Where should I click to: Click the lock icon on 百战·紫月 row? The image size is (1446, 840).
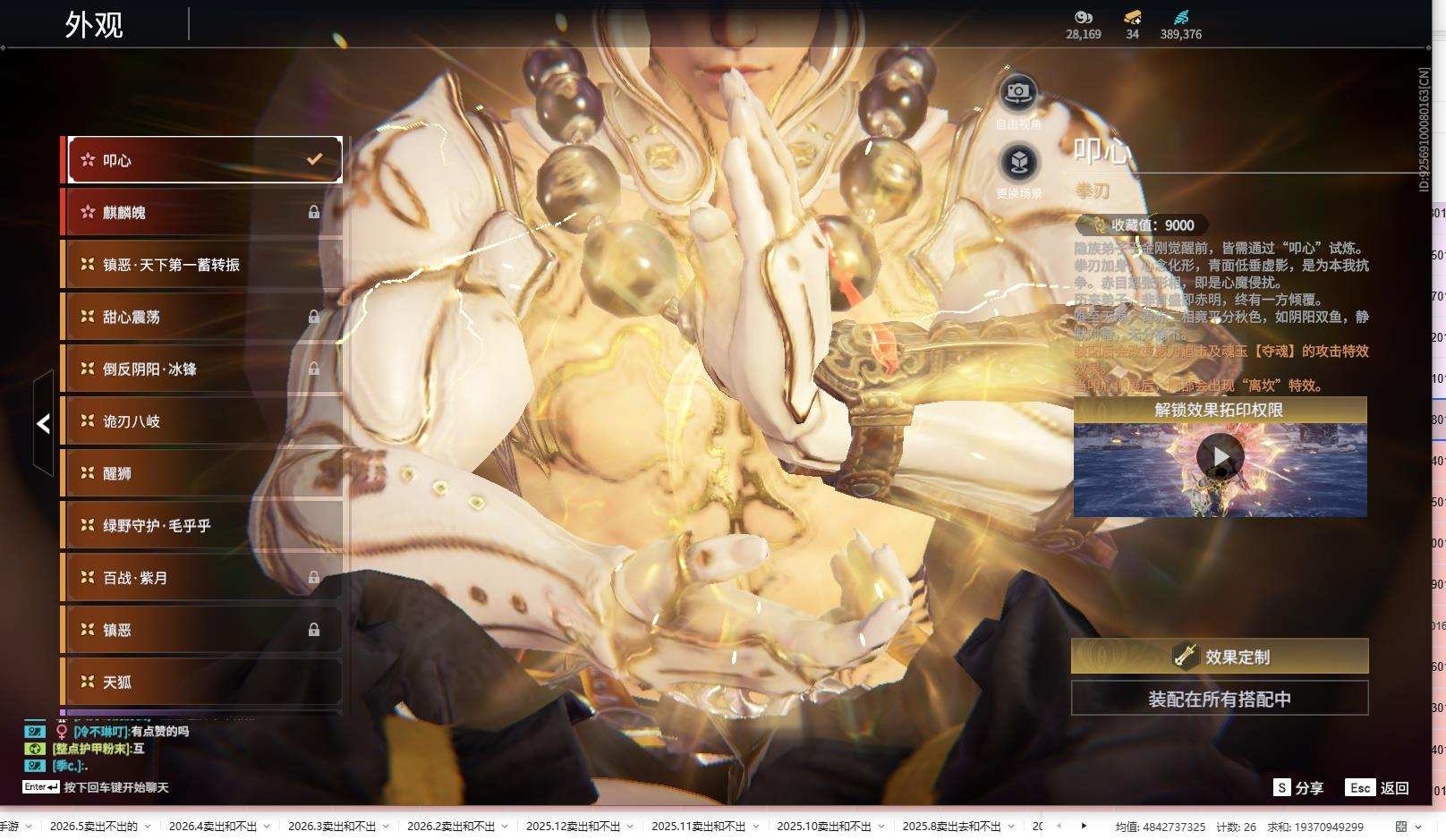pyautogui.click(x=314, y=578)
